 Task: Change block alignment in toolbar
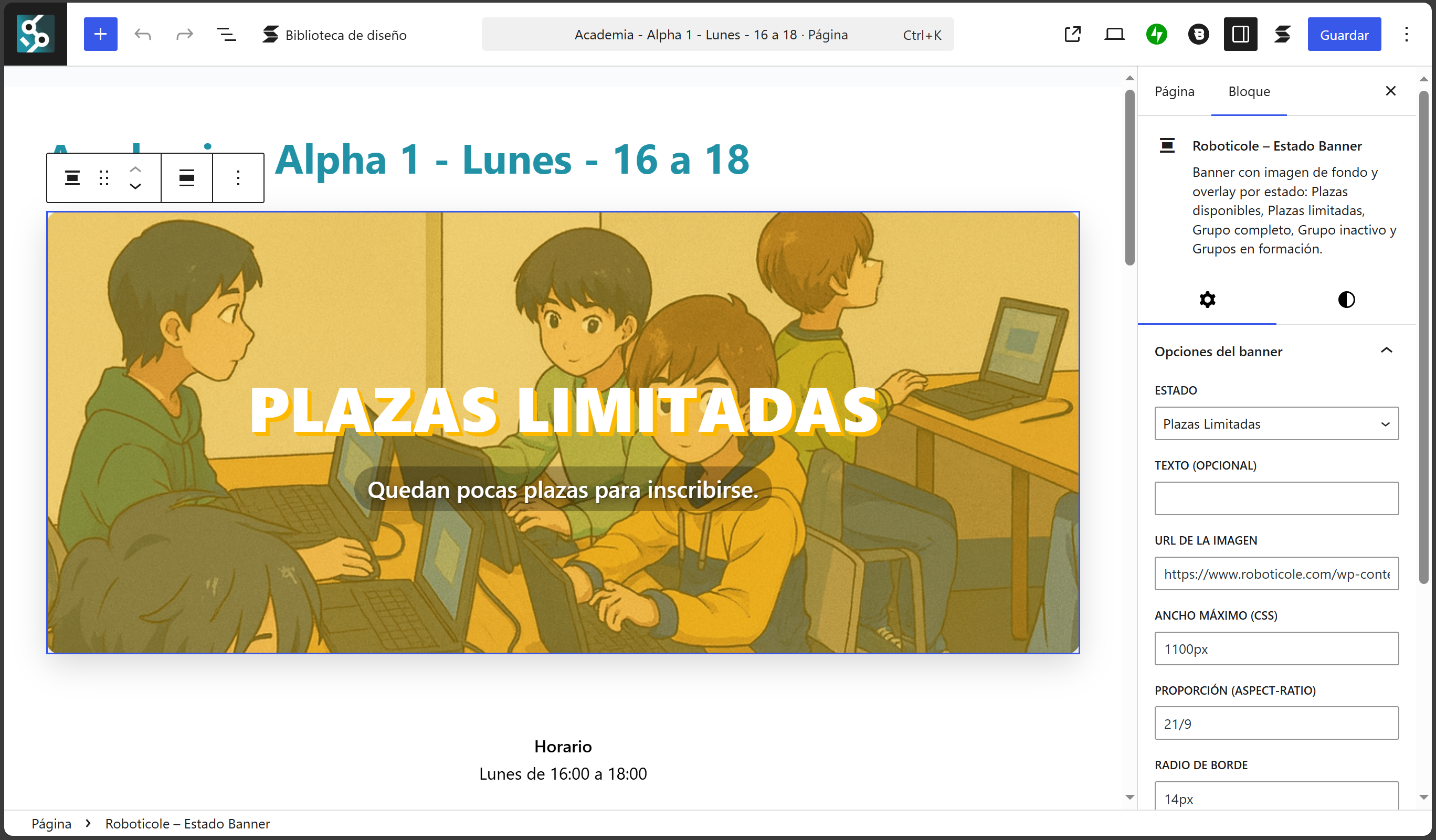[x=187, y=178]
